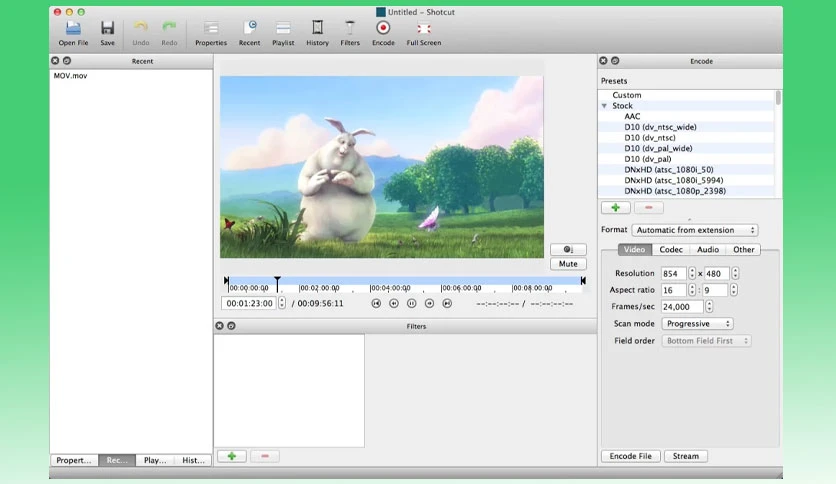Viewport: 836px width, 484px height.
Task: Switch to the History bottom tab
Action: pos(194,460)
